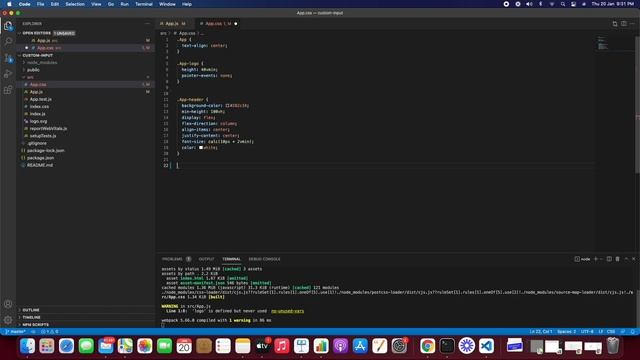This screenshot has width=640, height=360.
Task: Open the Source Control view
Action: 8,58
